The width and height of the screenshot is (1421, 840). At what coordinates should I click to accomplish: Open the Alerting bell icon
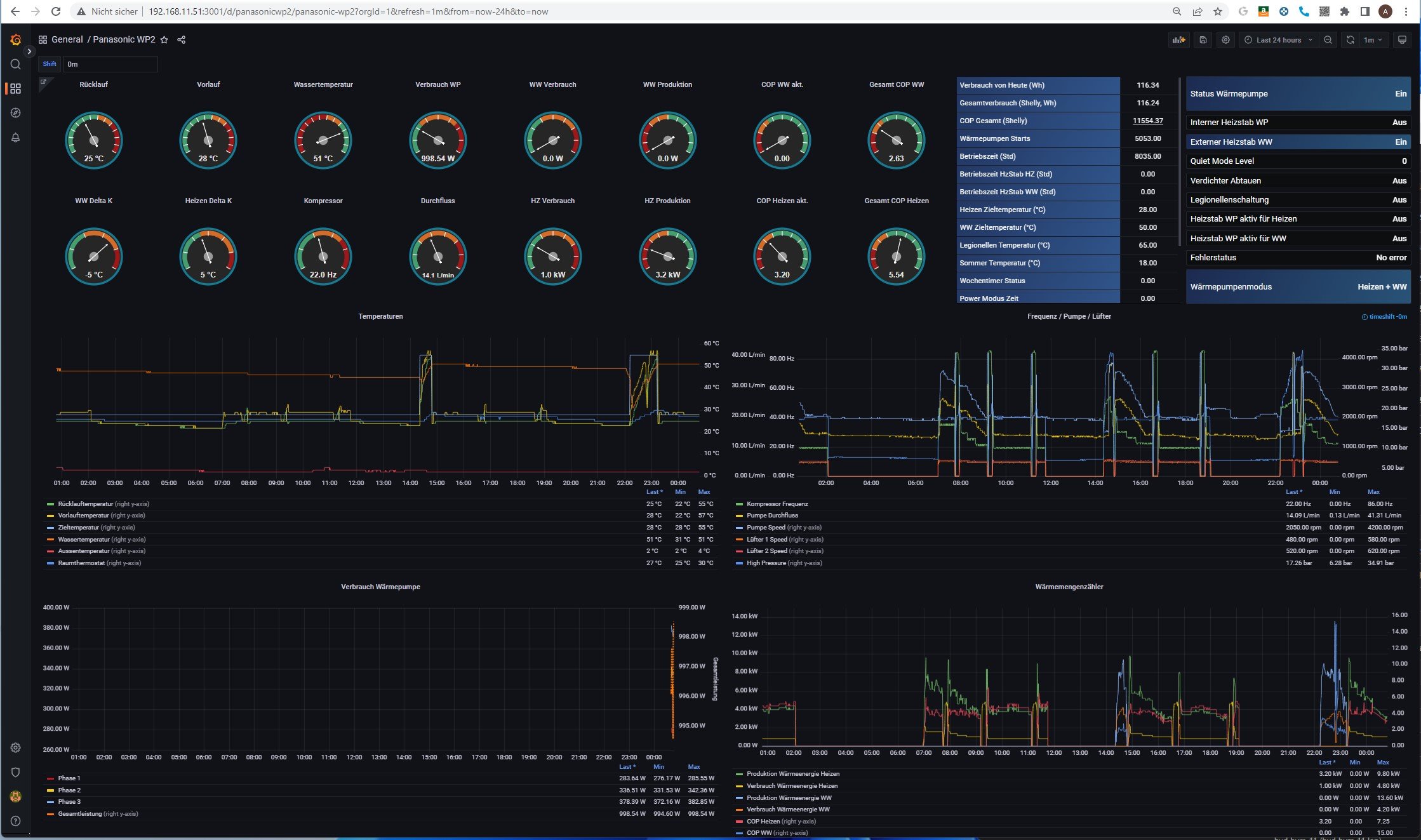(15, 138)
